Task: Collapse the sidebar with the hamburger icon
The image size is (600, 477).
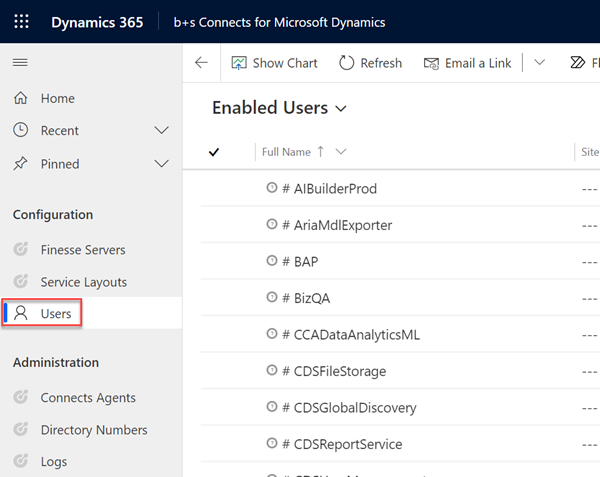Action: pos(20,62)
